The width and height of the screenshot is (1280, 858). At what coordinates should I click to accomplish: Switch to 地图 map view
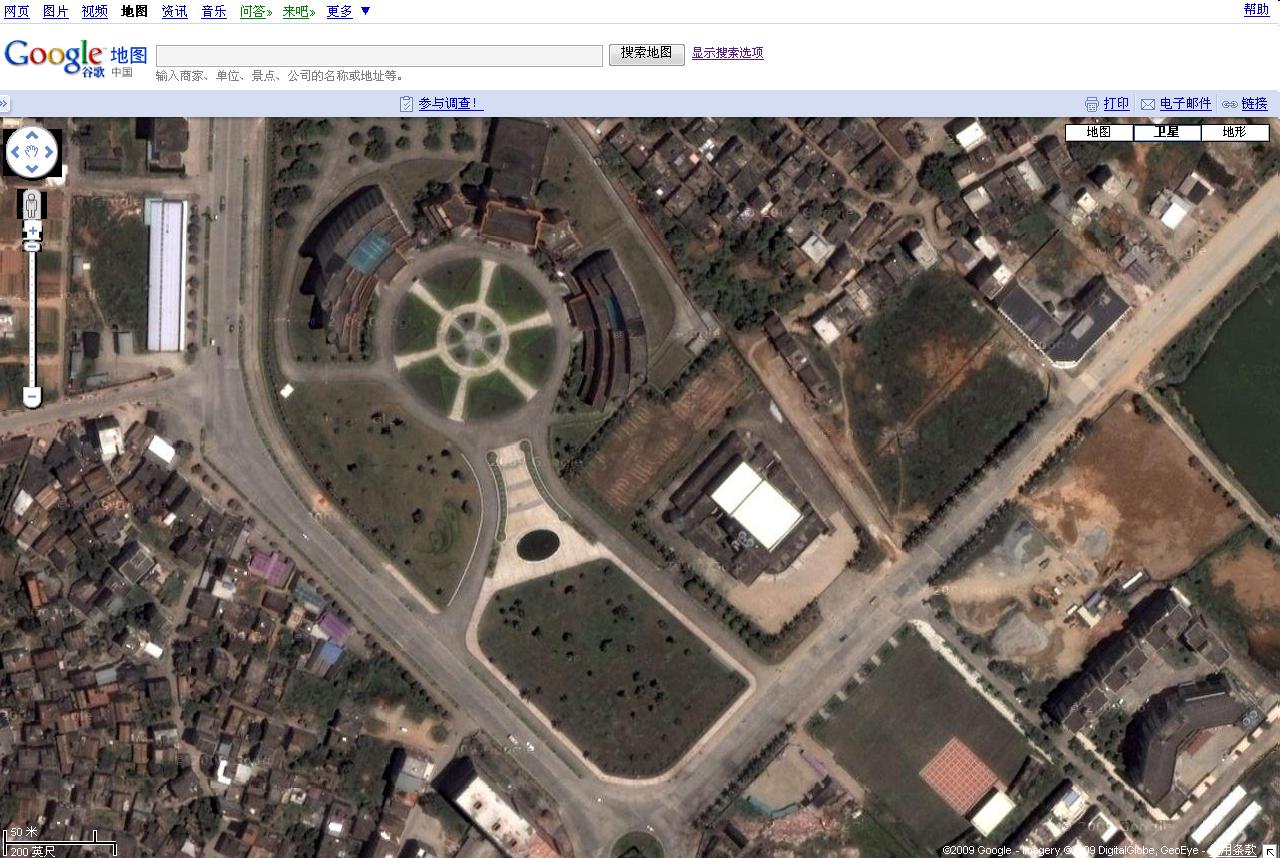[1098, 132]
